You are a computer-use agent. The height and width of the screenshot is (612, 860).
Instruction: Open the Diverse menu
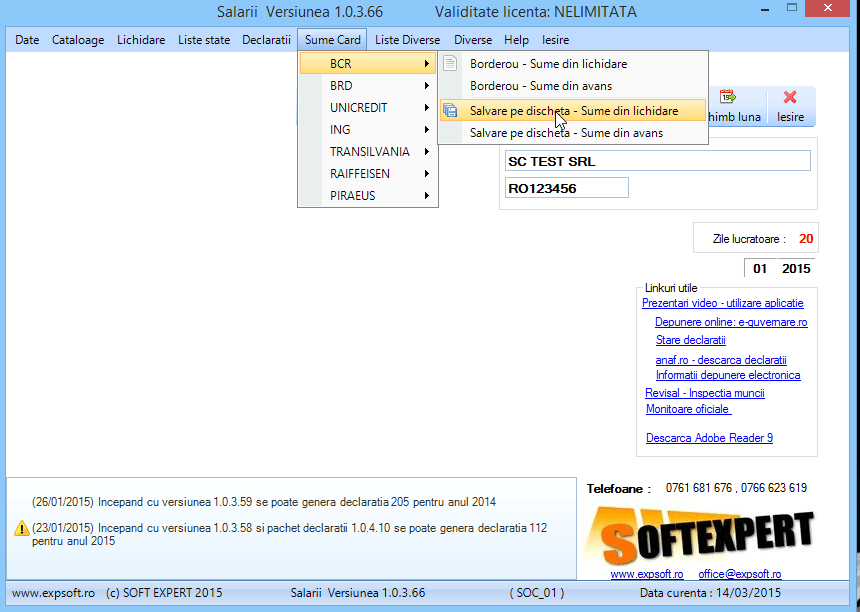[x=473, y=40]
